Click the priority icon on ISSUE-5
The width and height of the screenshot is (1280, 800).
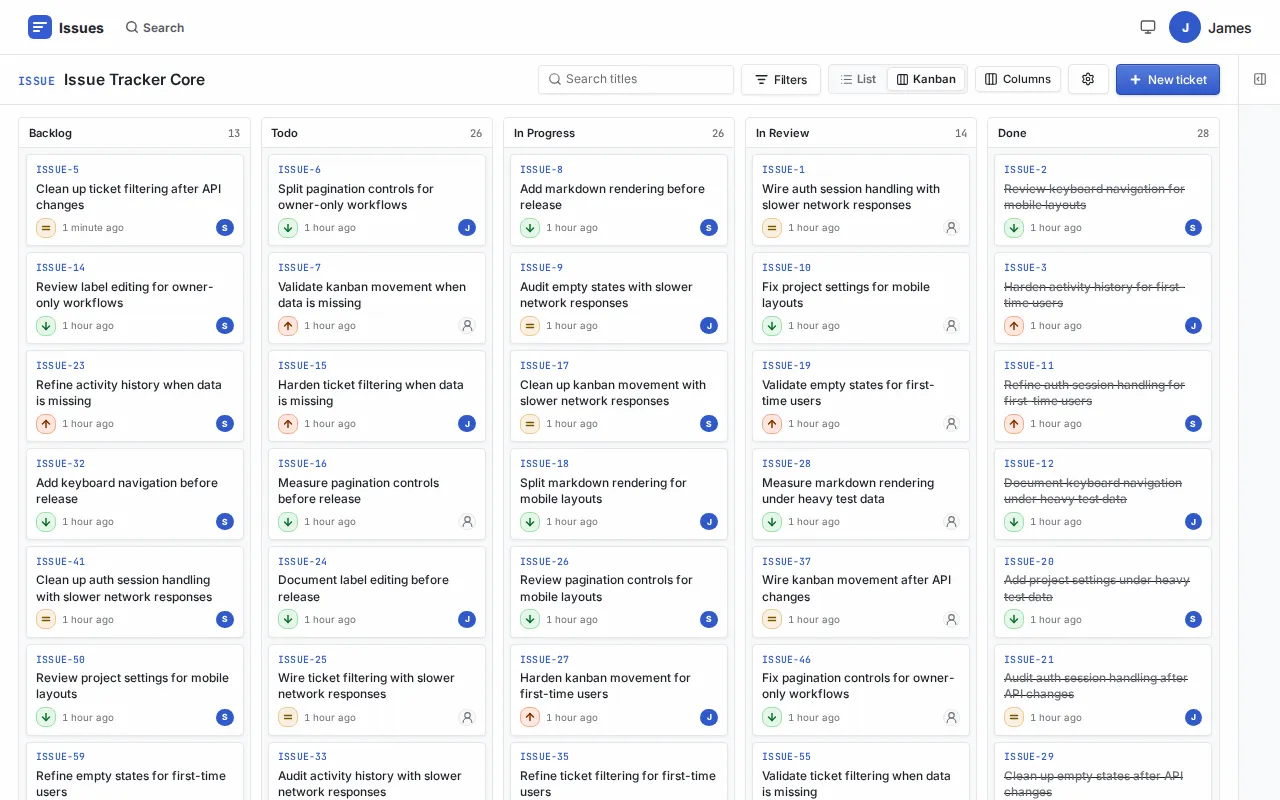coord(45,228)
